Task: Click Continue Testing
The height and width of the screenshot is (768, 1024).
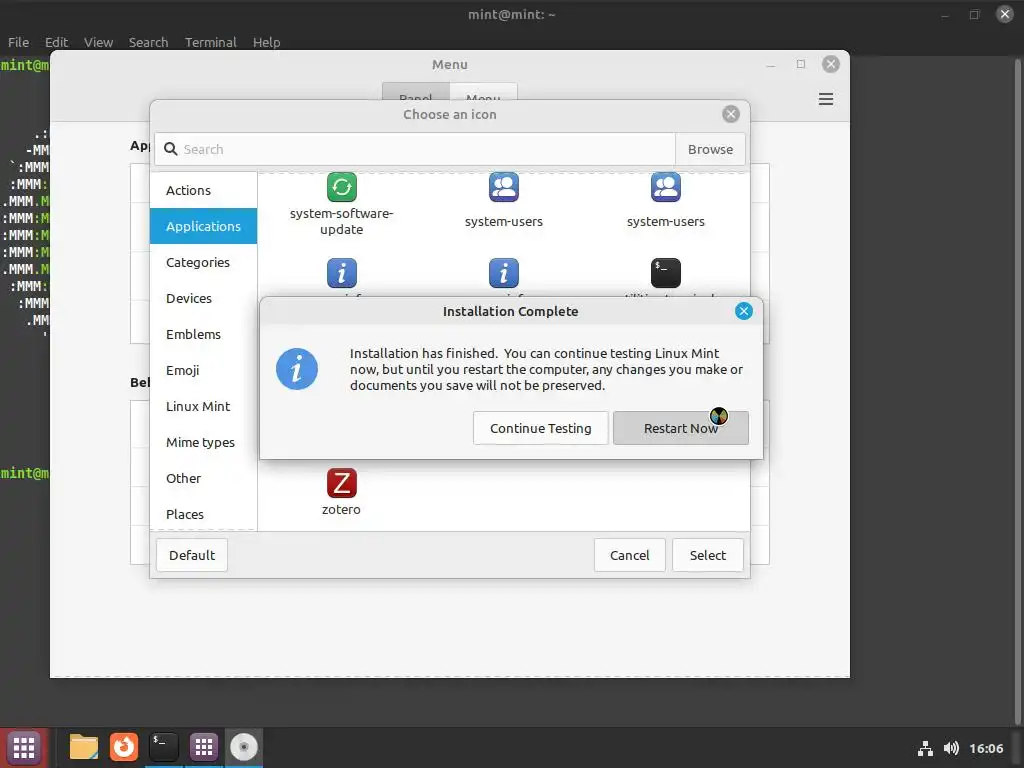Action: (x=541, y=428)
